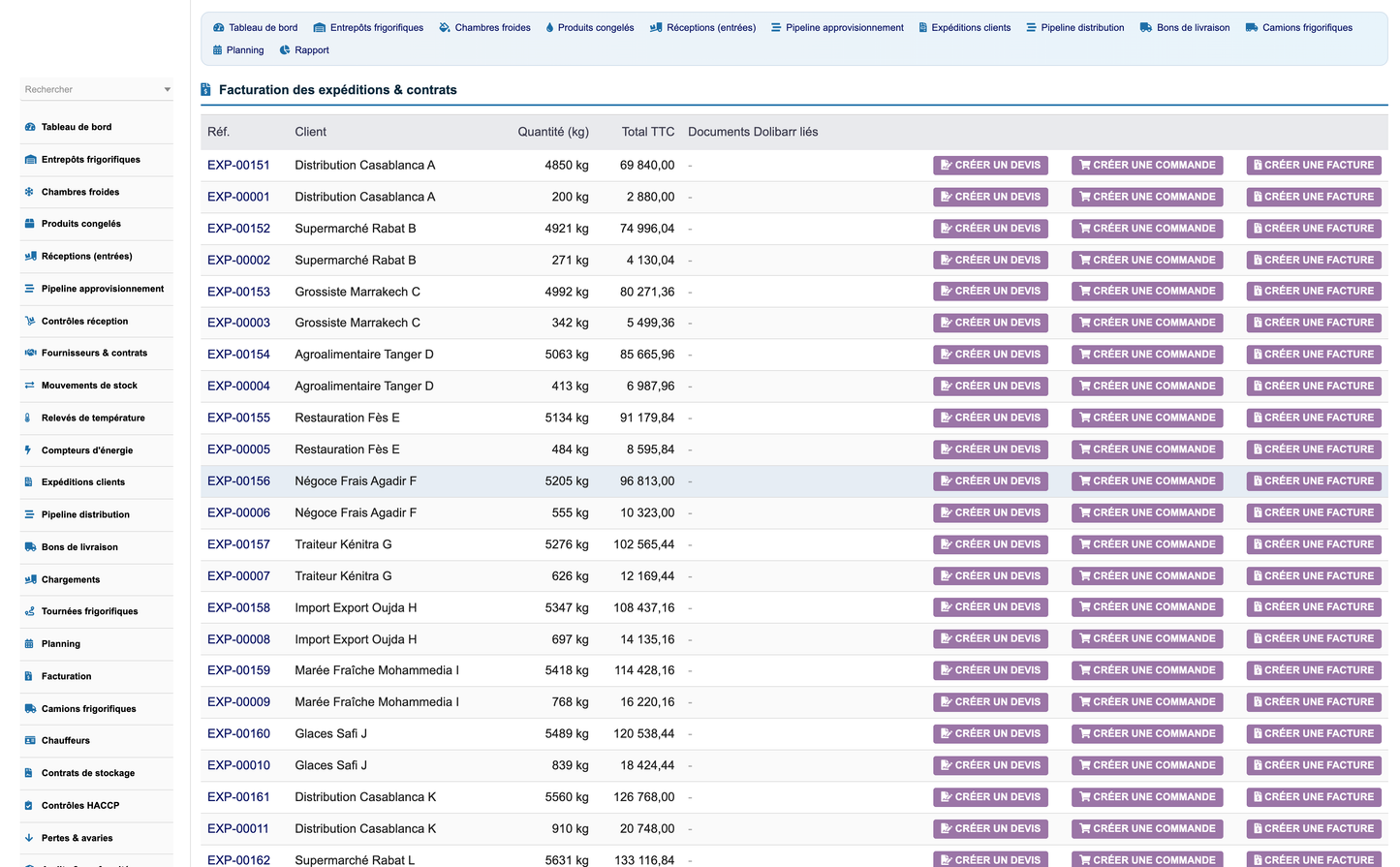Click the Tournées frigorifiques route icon
Viewport: 1400px width, 867px height.
tap(29, 611)
